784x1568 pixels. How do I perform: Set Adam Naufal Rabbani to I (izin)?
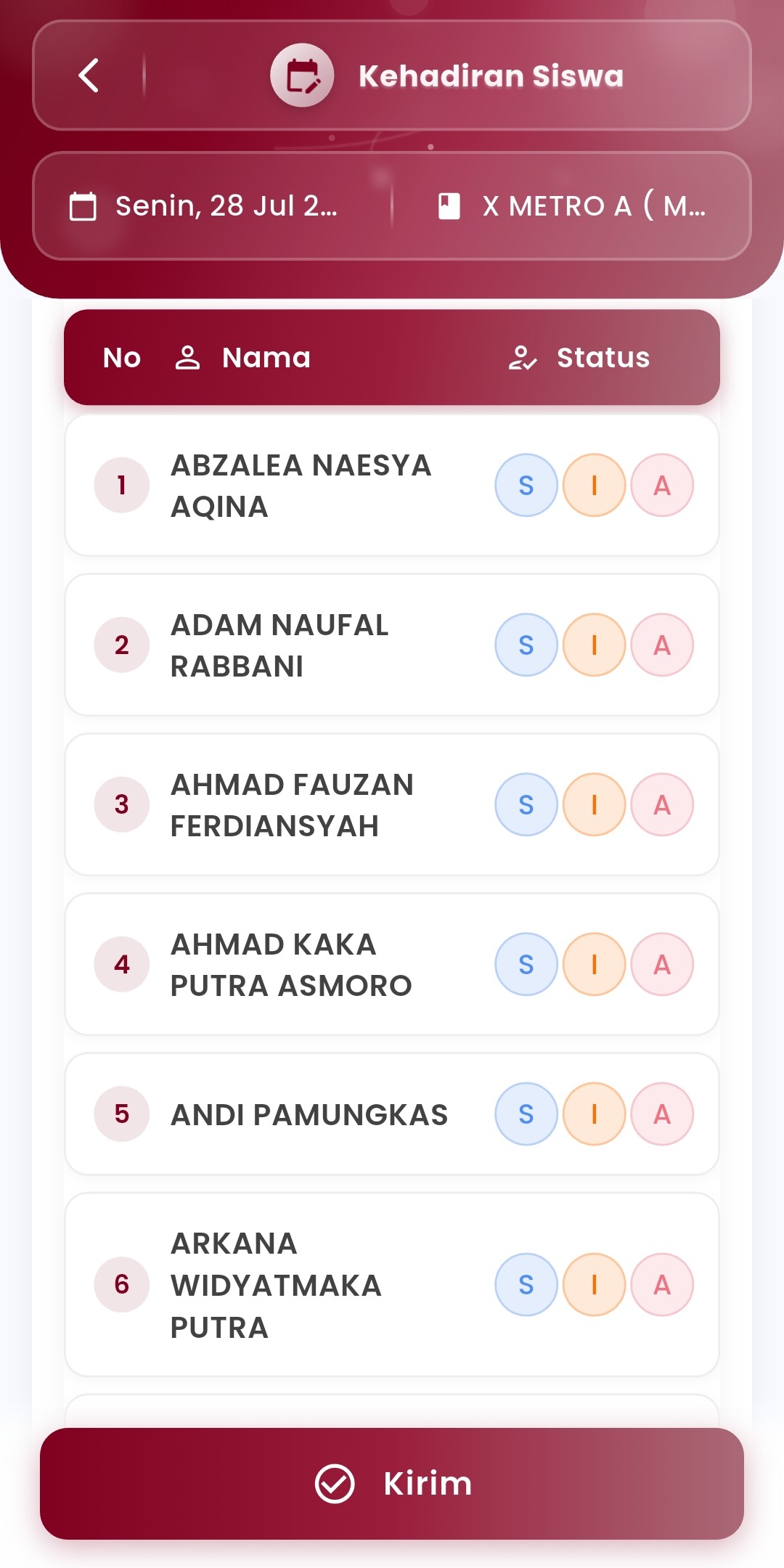pos(594,645)
